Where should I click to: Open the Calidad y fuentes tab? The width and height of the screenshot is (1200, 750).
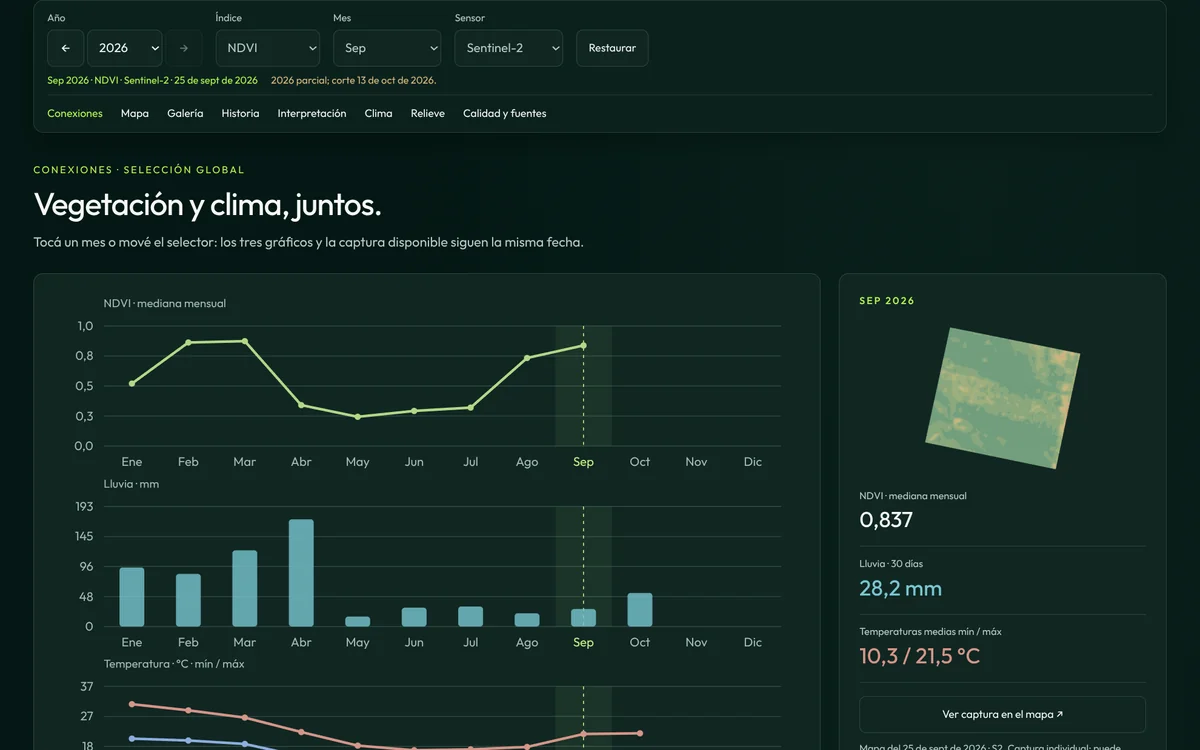[x=505, y=114]
